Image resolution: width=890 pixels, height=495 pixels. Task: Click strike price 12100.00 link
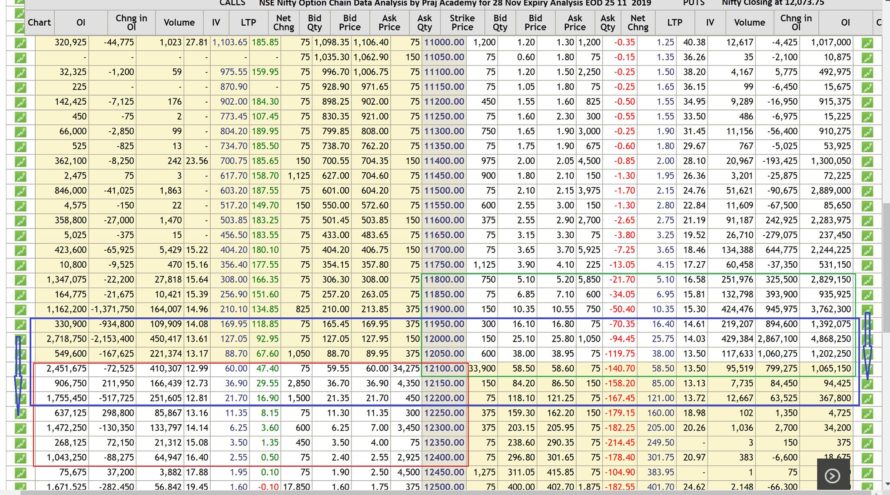444,368
